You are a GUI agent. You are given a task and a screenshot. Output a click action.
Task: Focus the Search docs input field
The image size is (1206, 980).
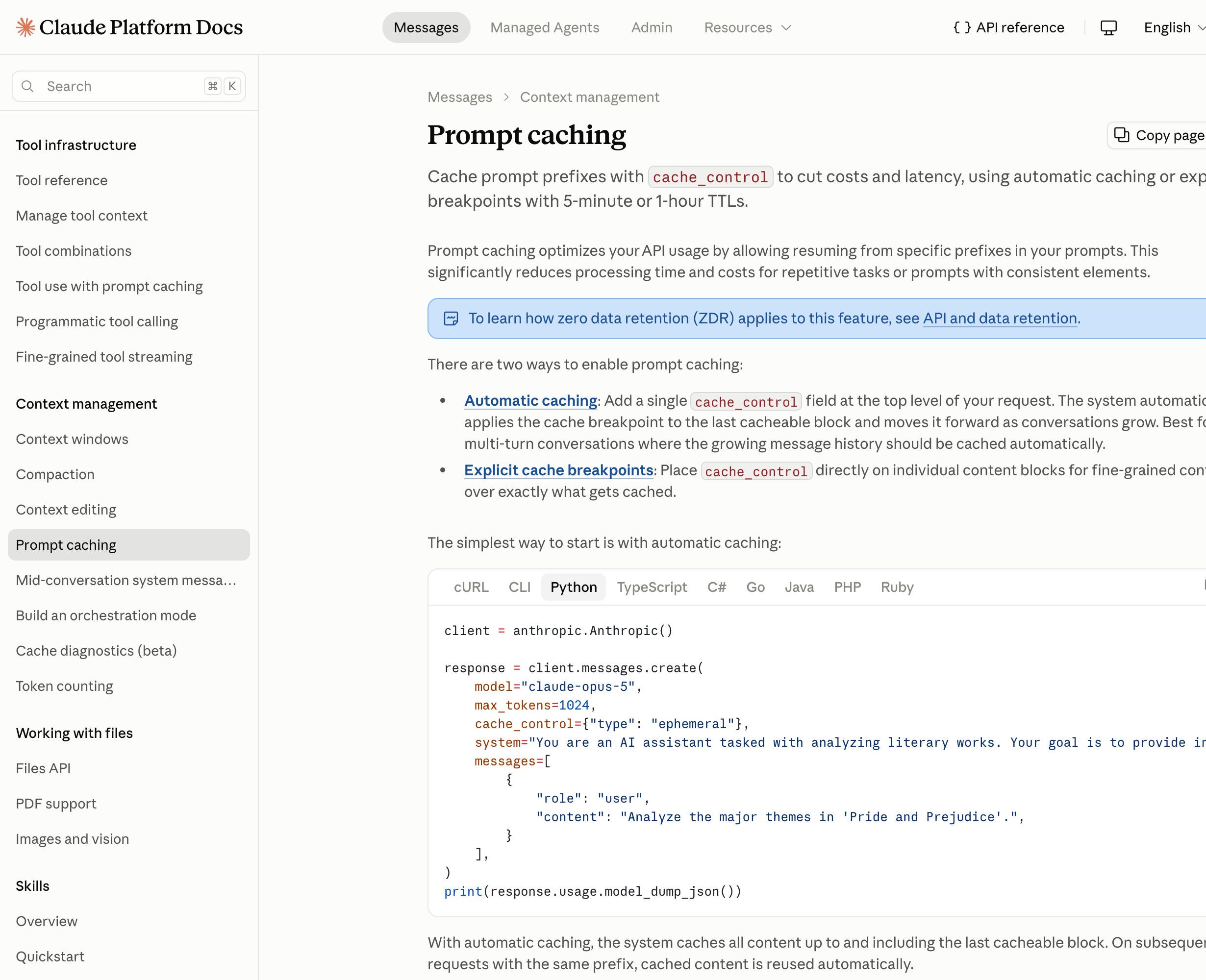(x=129, y=86)
